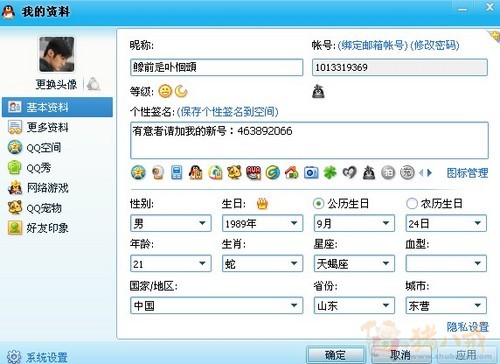This screenshot has width=500, height=364.
Task: Click the moon level icon
Action: 181,91
